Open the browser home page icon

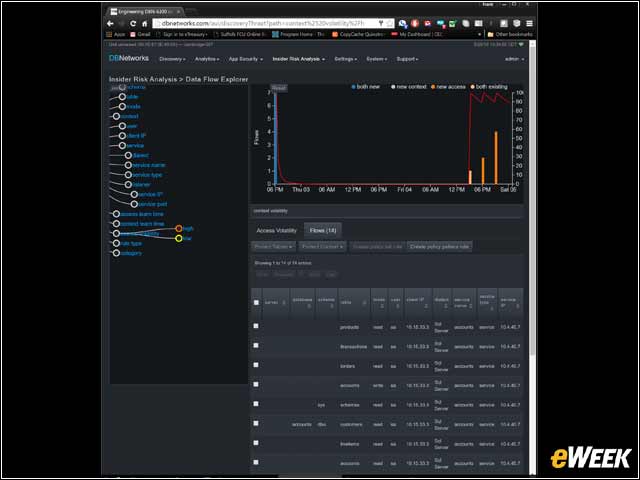click(x=144, y=24)
